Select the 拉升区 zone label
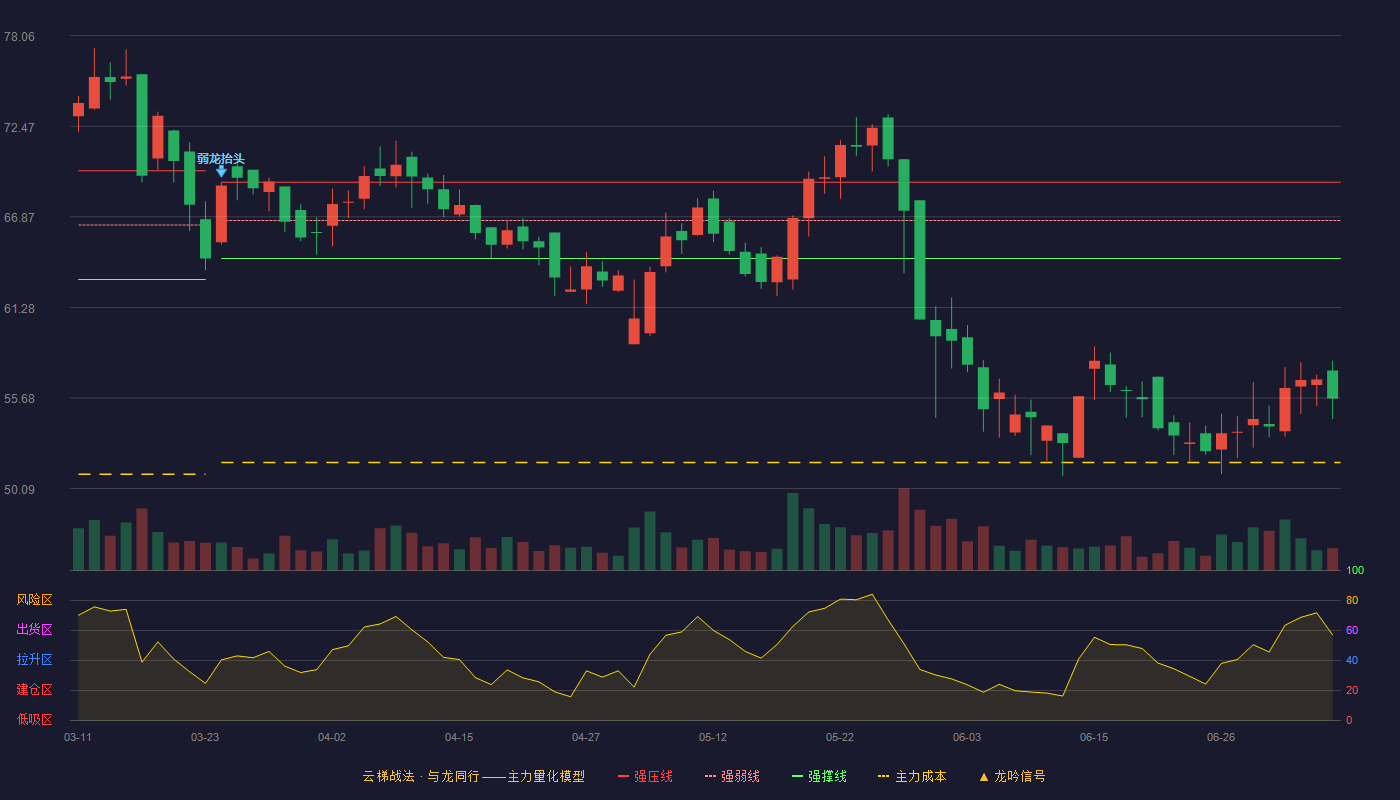The width and height of the screenshot is (1400, 800). (34, 660)
